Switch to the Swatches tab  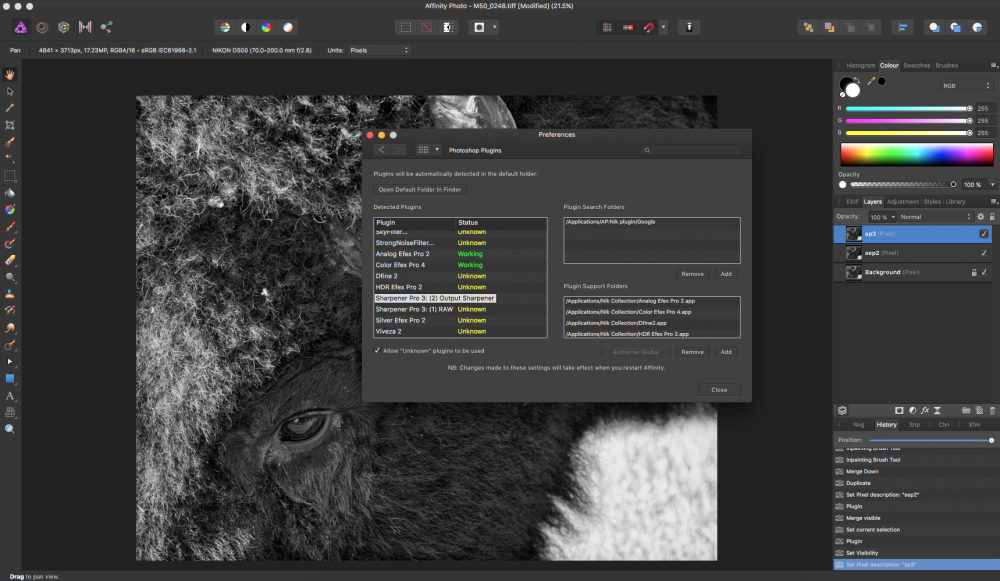coord(917,65)
